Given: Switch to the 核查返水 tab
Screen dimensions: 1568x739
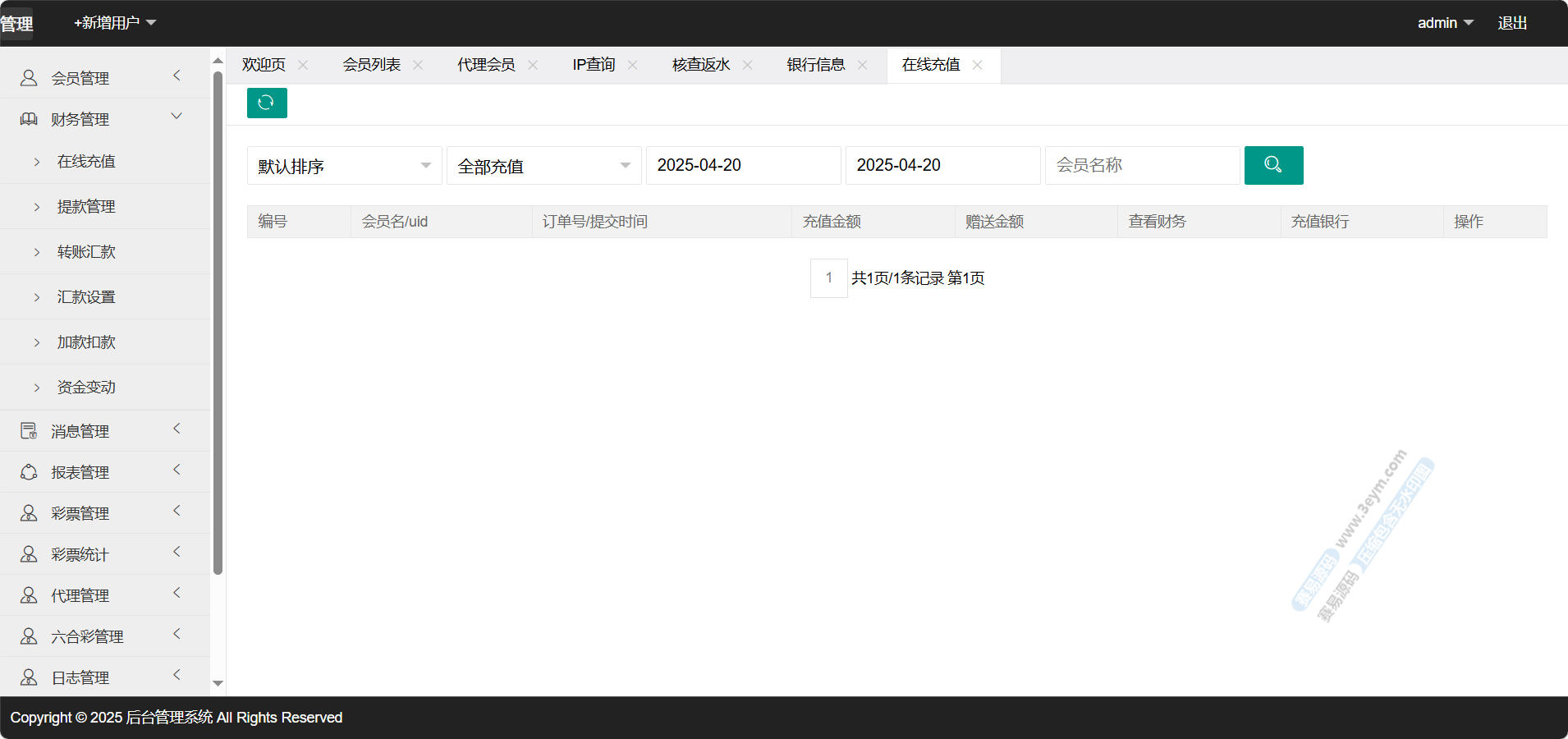Looking at the screenshot, I should [701, 65].
